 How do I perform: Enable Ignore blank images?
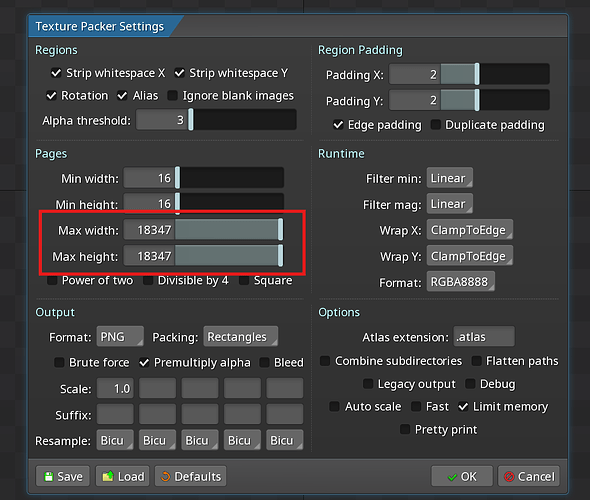172,96
